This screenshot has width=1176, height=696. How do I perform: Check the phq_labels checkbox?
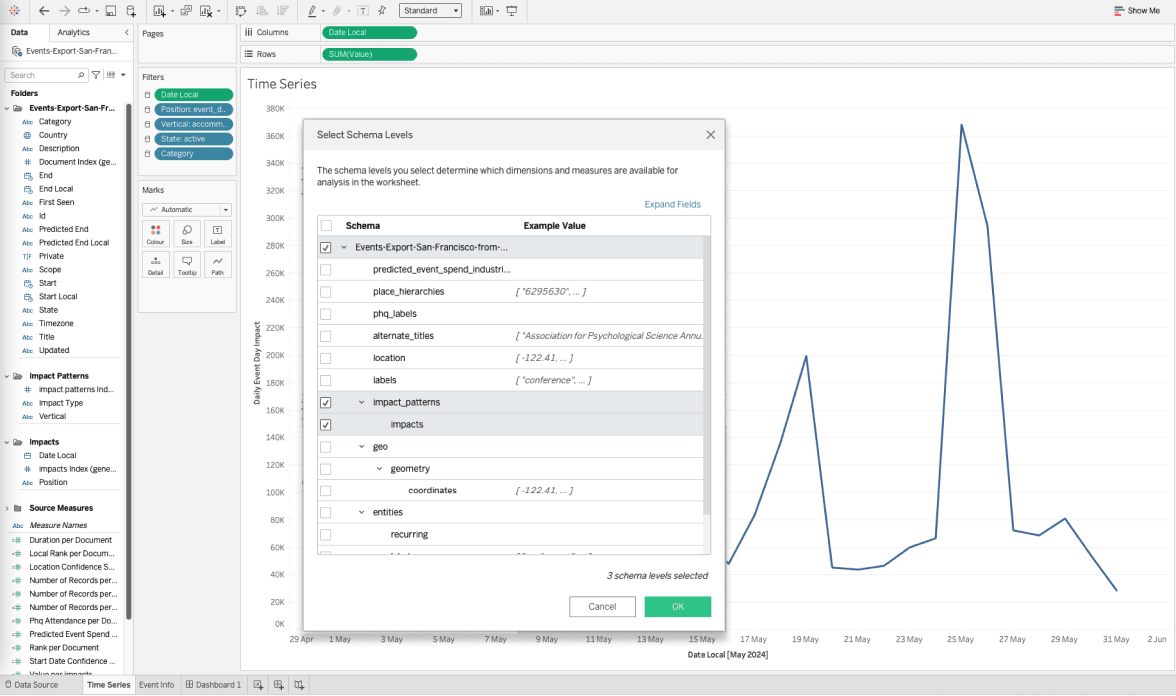click(326, 314)
